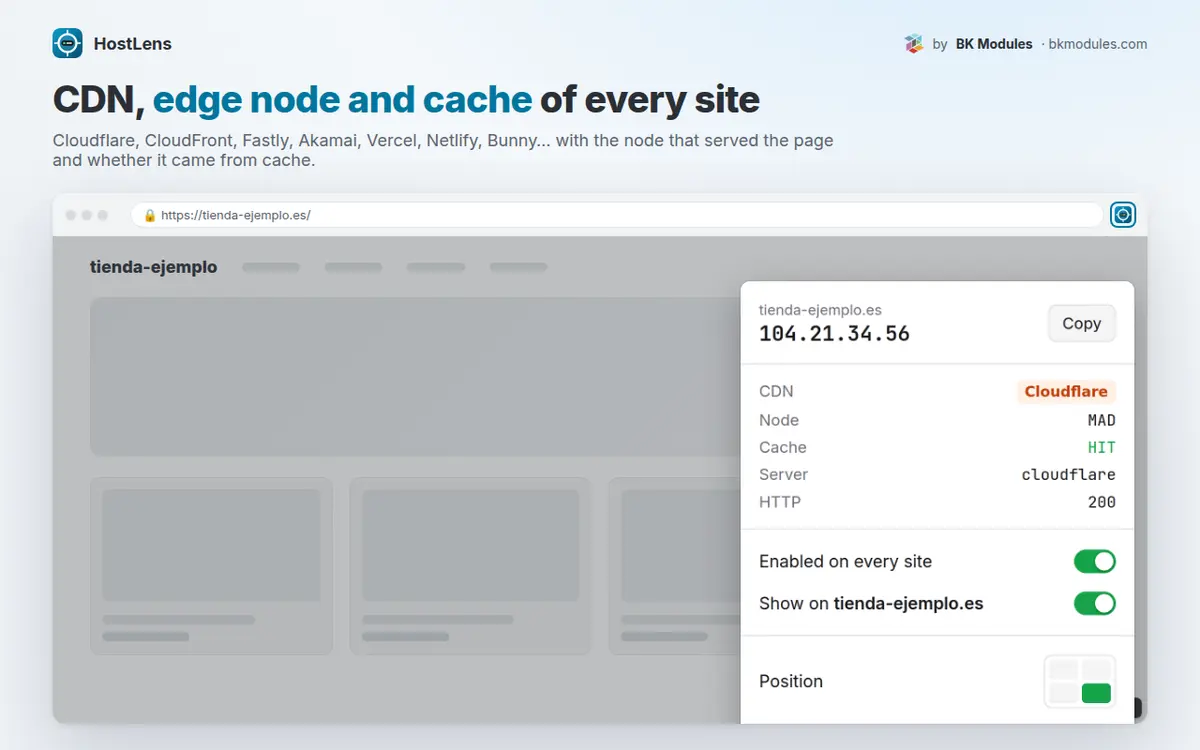Click the HostLens logo icon

68,43
